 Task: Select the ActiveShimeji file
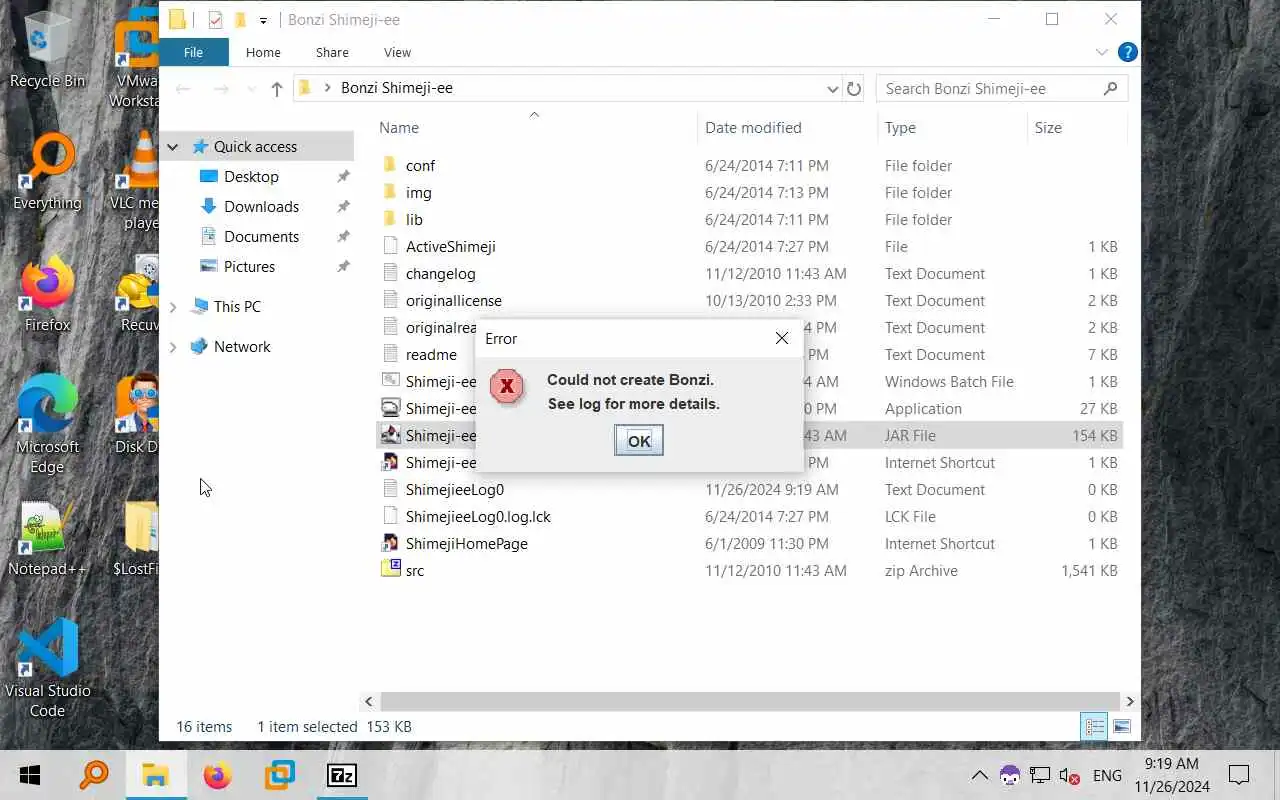tap(450, 246)
